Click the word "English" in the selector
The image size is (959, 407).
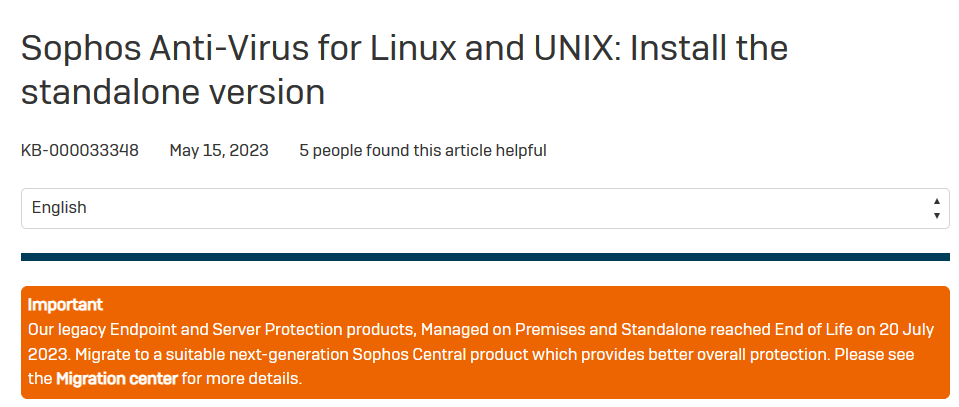pyautogui.click(x=59, y=208)
